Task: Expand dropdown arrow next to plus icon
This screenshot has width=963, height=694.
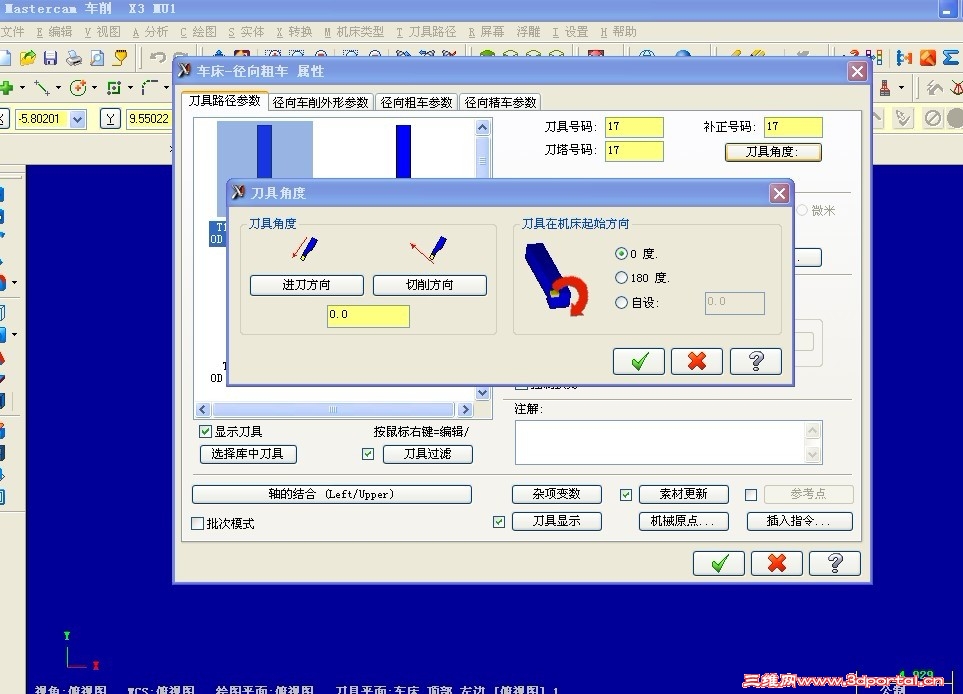Action: click(x=23, y=88)
